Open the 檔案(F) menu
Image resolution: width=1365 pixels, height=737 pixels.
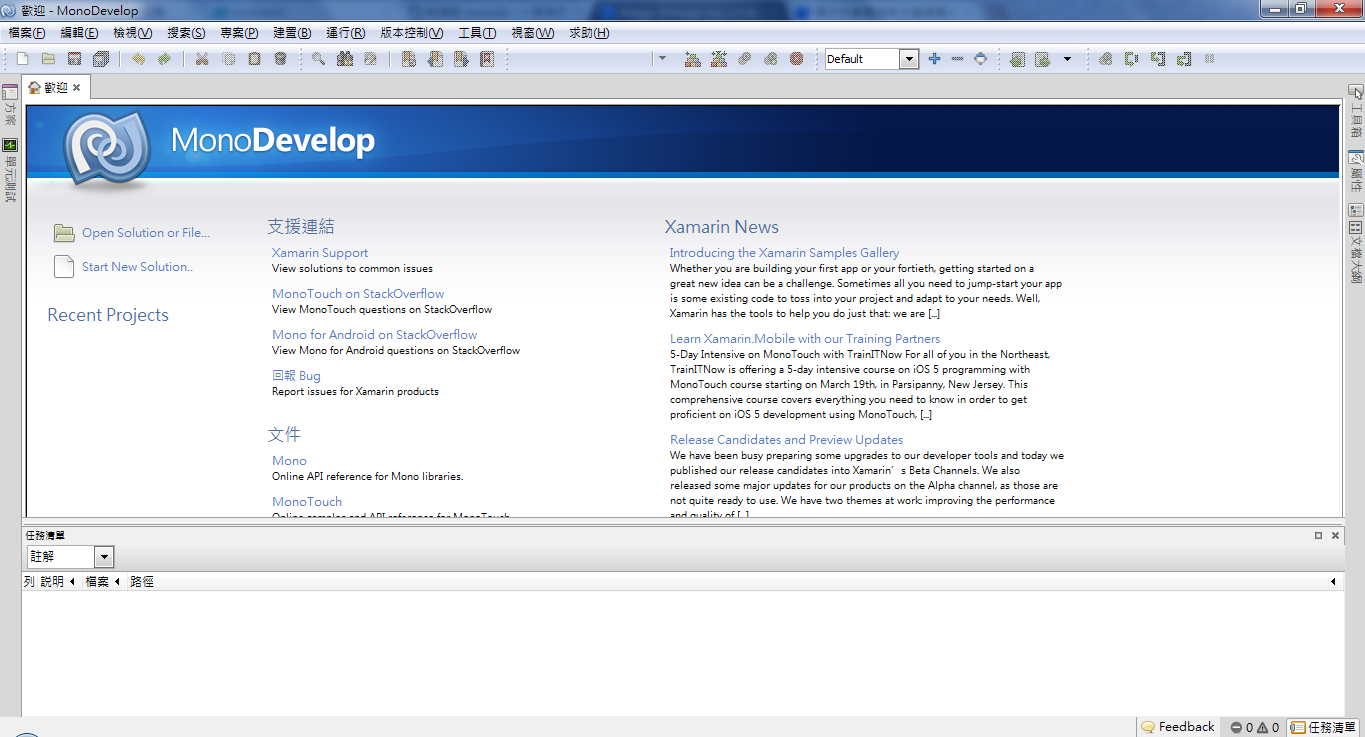point(26,33)
